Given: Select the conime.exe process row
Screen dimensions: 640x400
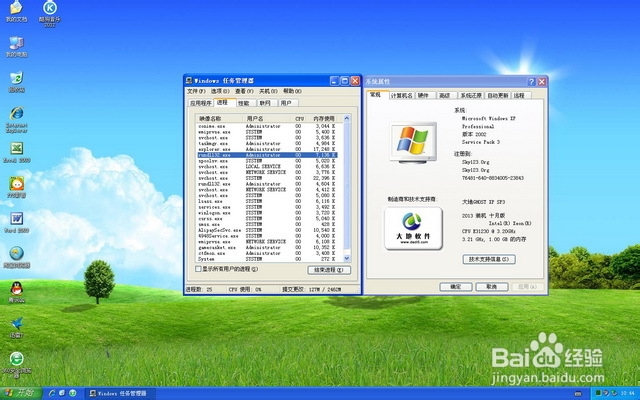Looking at the screenshot, I should [x=267, y=126].
